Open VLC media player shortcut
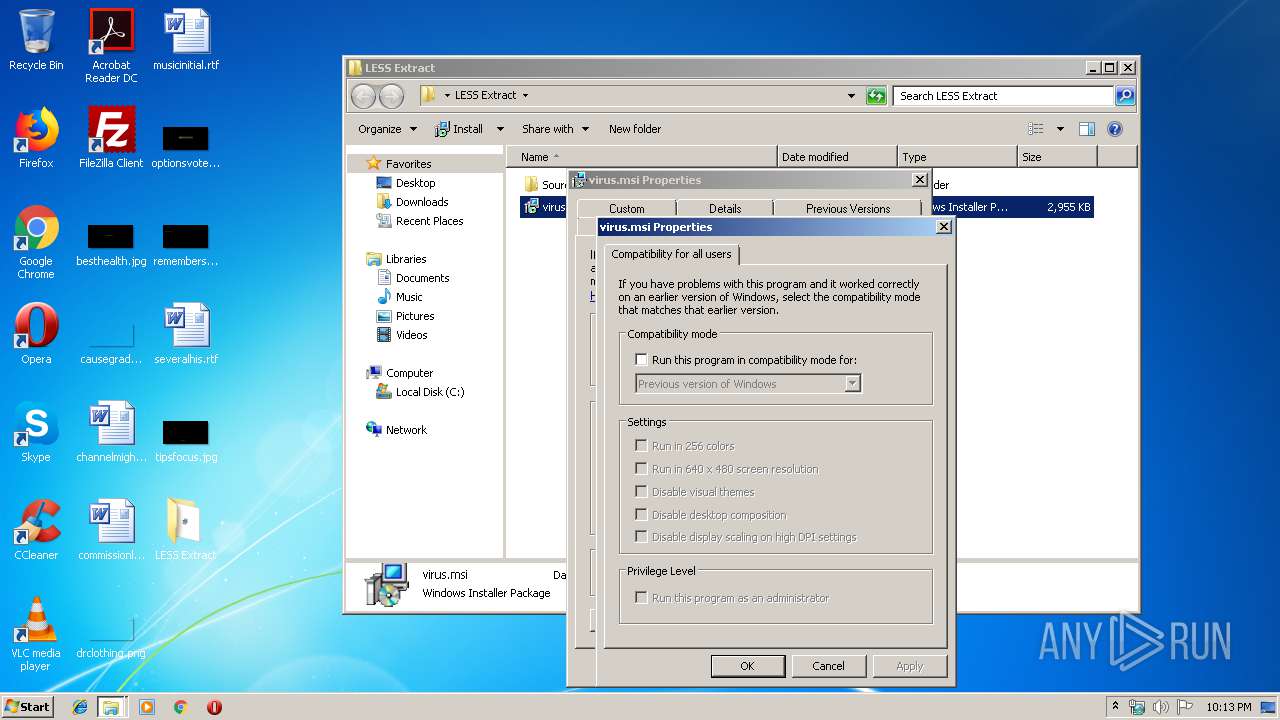1280x720 pixels. tap(36, 634)
